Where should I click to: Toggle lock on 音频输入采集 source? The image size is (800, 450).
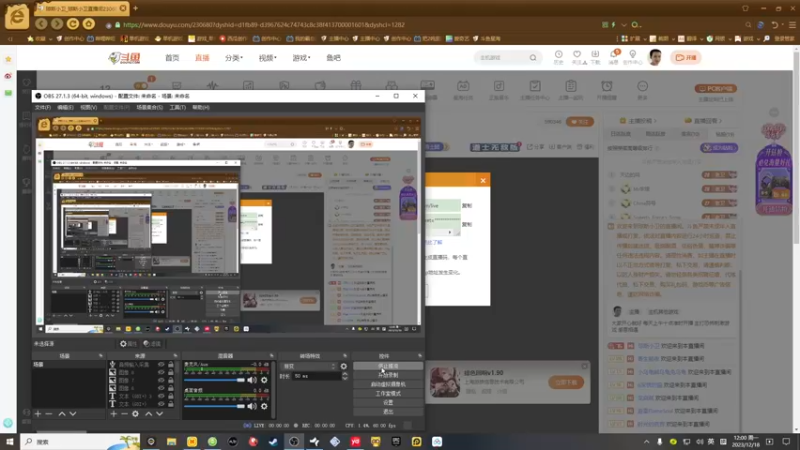[171, 365]
